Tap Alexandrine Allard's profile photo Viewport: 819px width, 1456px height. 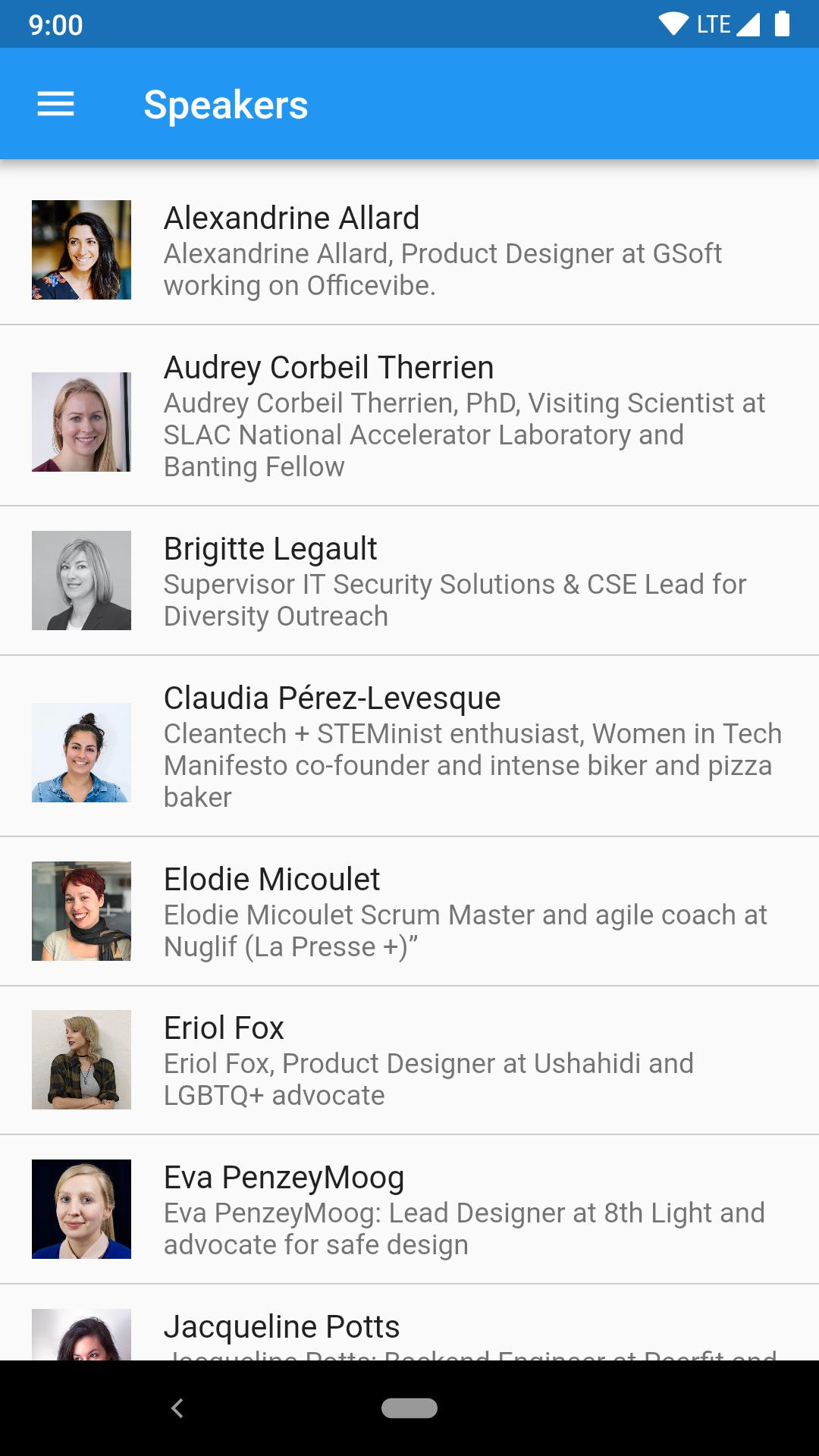point(81,252)
